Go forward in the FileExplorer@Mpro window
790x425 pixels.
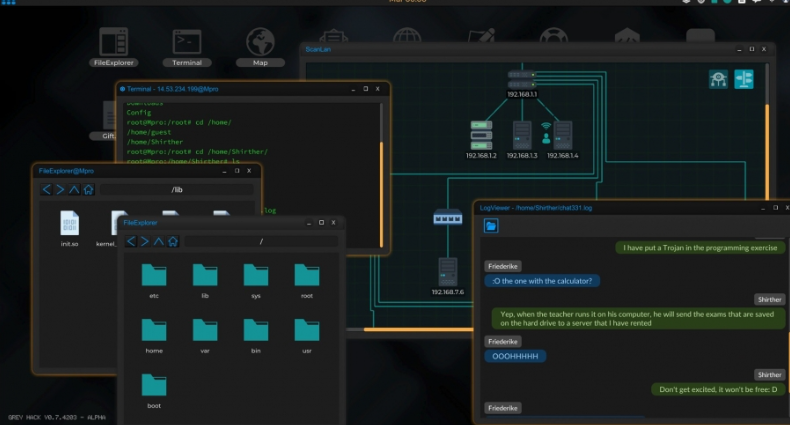point(60,189)
